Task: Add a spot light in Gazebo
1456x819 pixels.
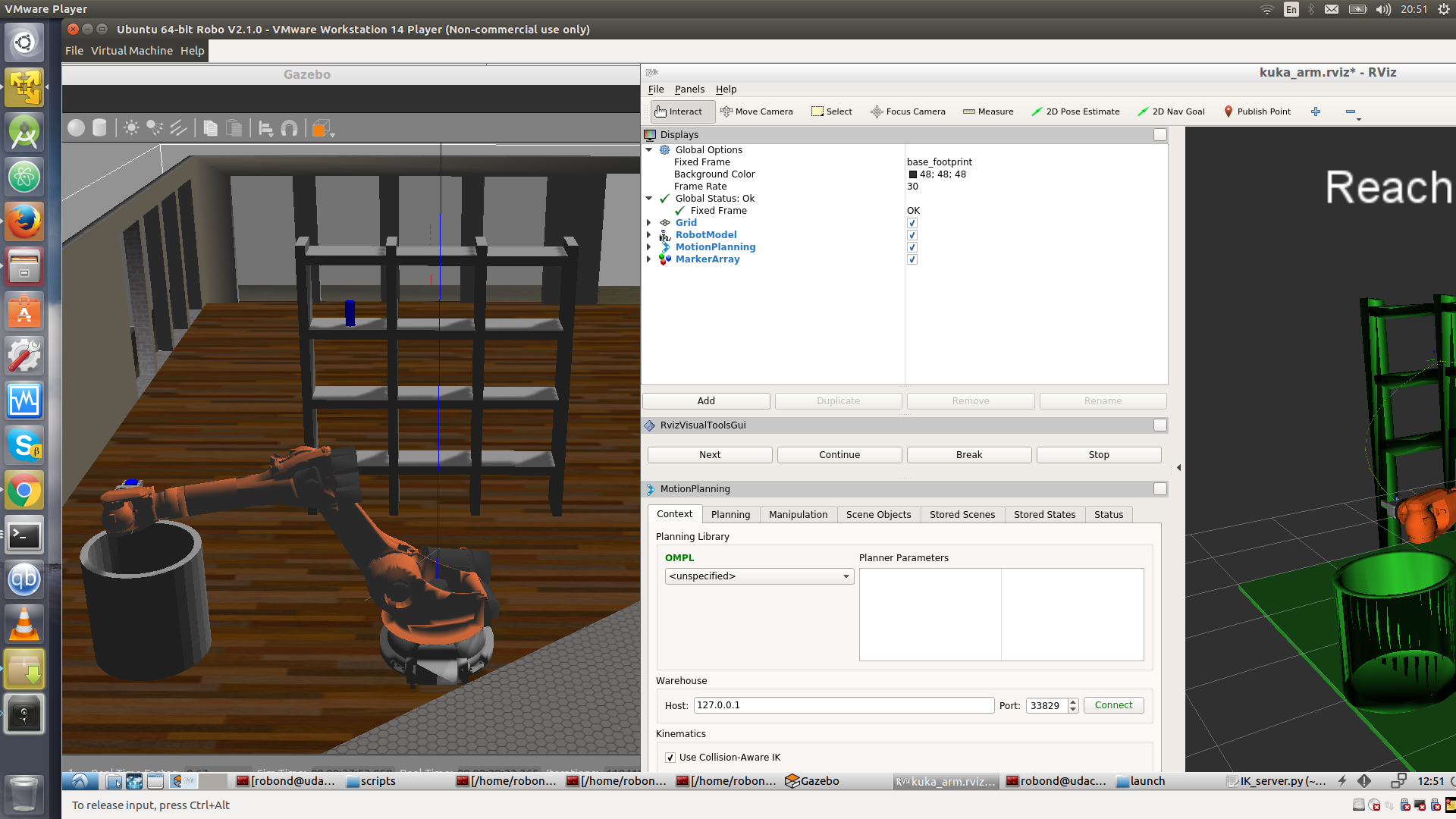Action: click(155, 128)
